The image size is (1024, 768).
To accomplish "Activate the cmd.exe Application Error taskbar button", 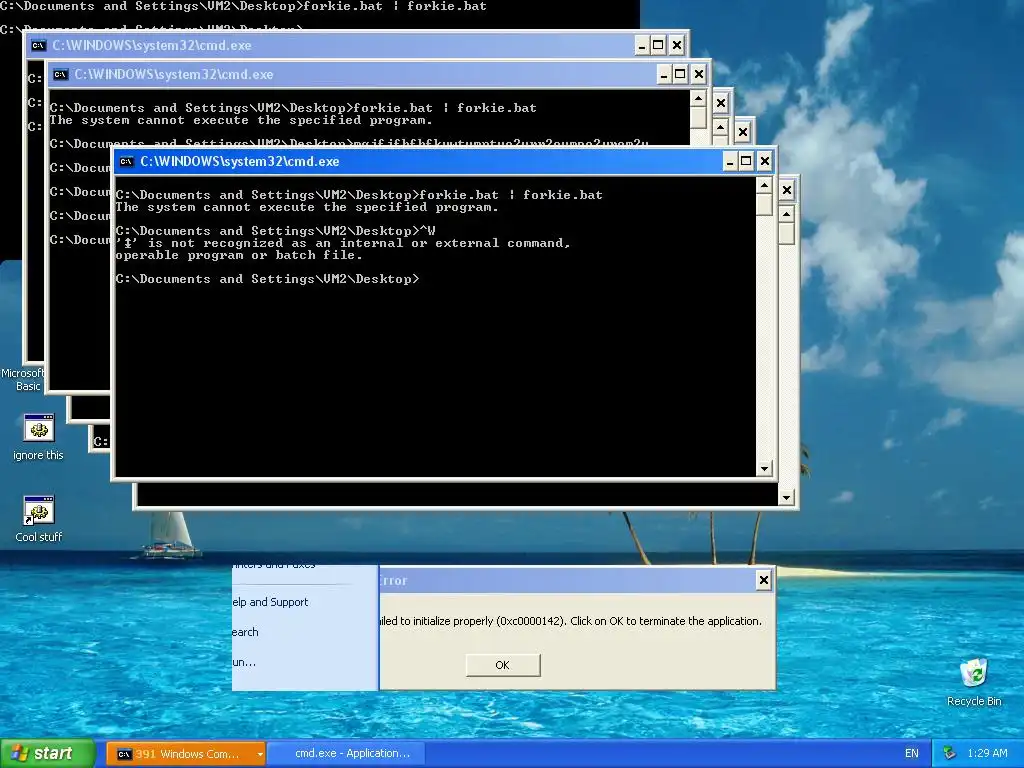I will point(347,754).
